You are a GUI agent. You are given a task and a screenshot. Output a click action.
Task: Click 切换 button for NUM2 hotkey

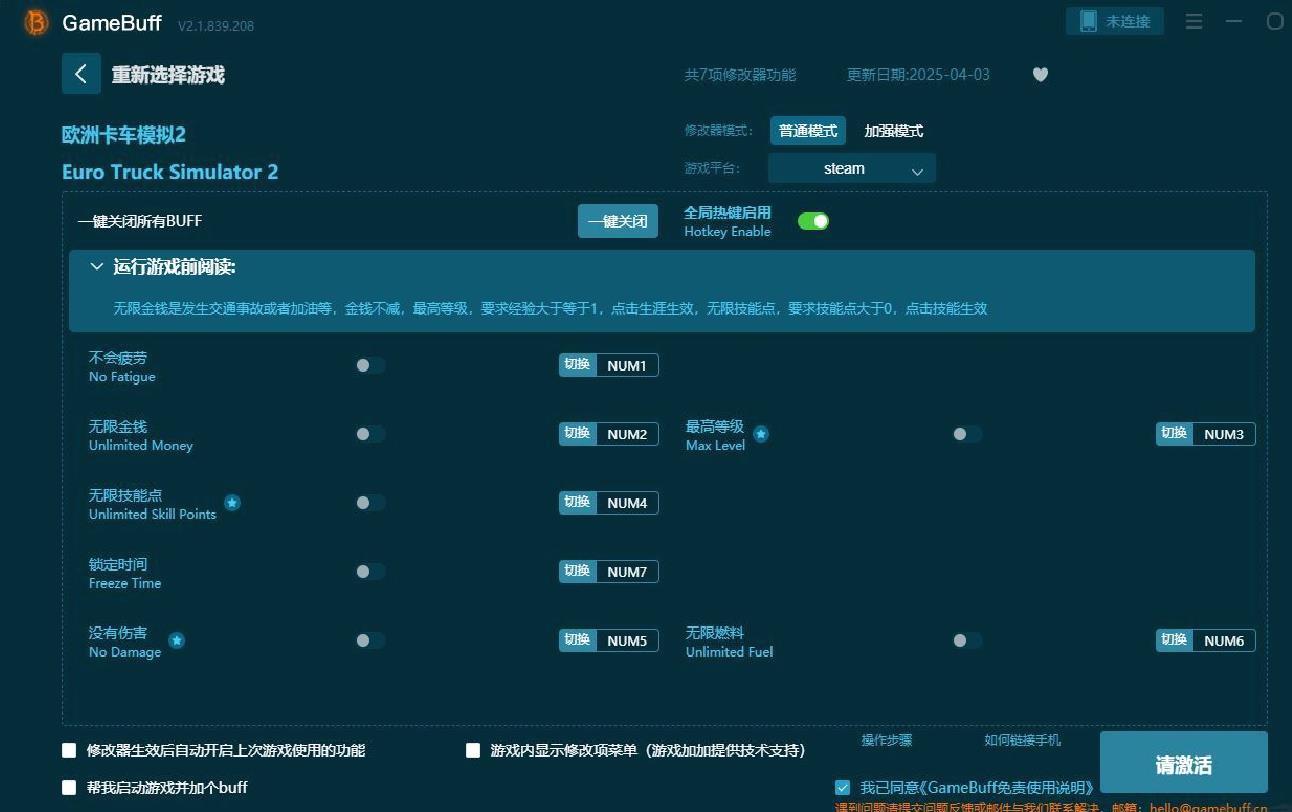click(x=577, y=434)
